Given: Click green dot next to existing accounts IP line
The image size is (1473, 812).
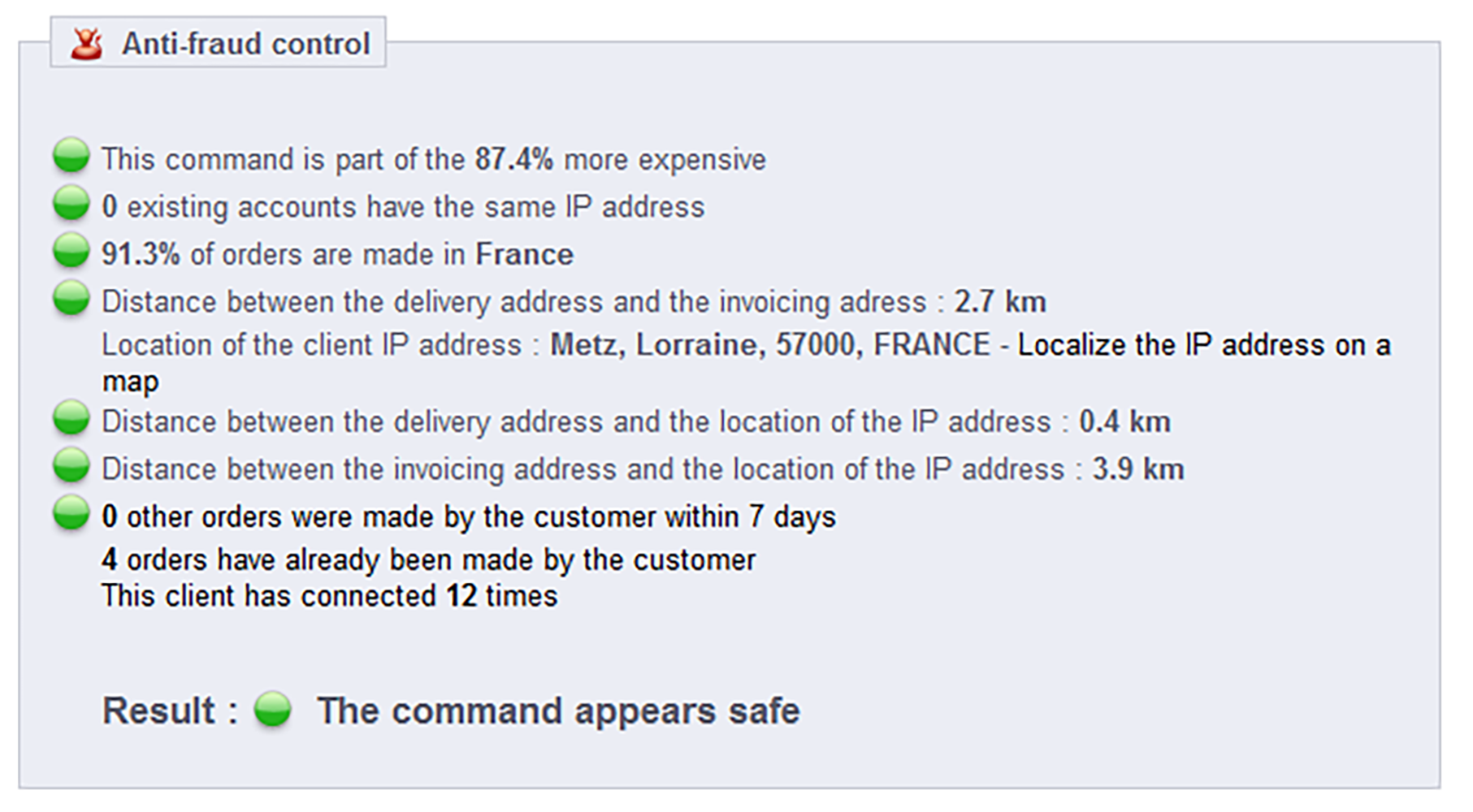Looking at the screenshot, I should [x=71, y=203].
